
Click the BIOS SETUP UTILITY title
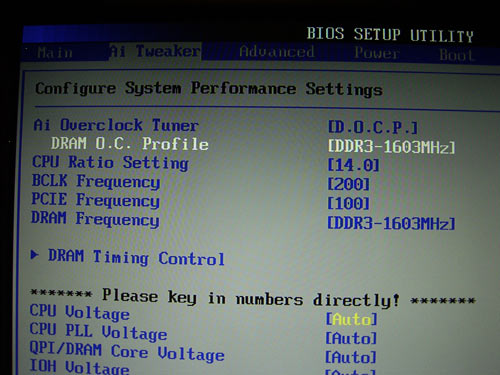(x=390, y=35)
